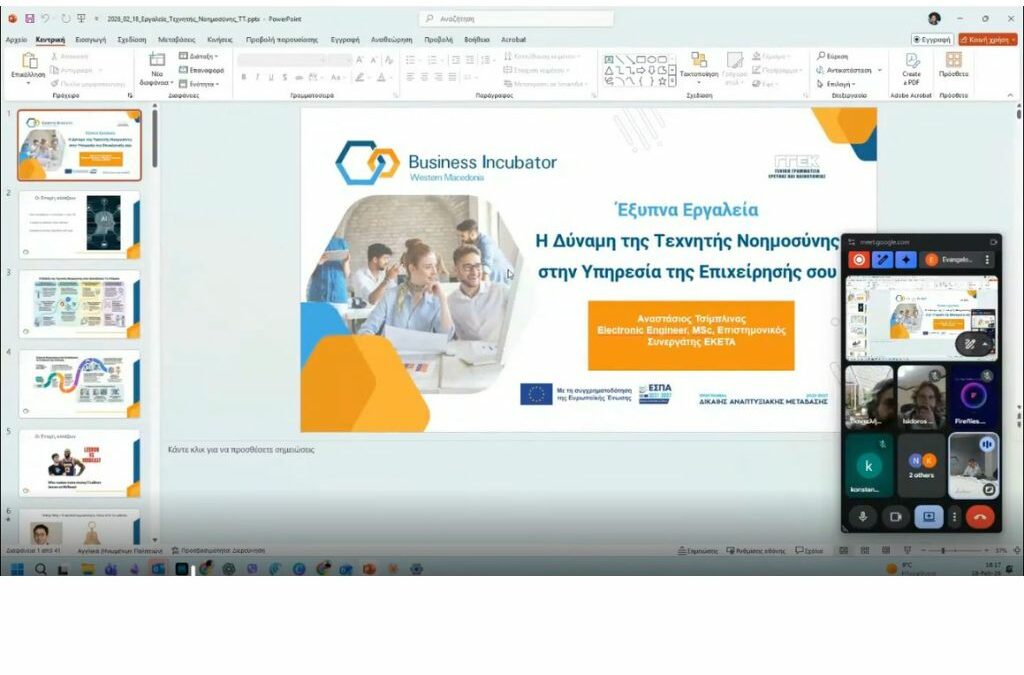This screenshot has width=1024, height=675.
Task: Switch to the Slide Show (Προβολή παρουσίασης) tab
Action: click(282, 39)
